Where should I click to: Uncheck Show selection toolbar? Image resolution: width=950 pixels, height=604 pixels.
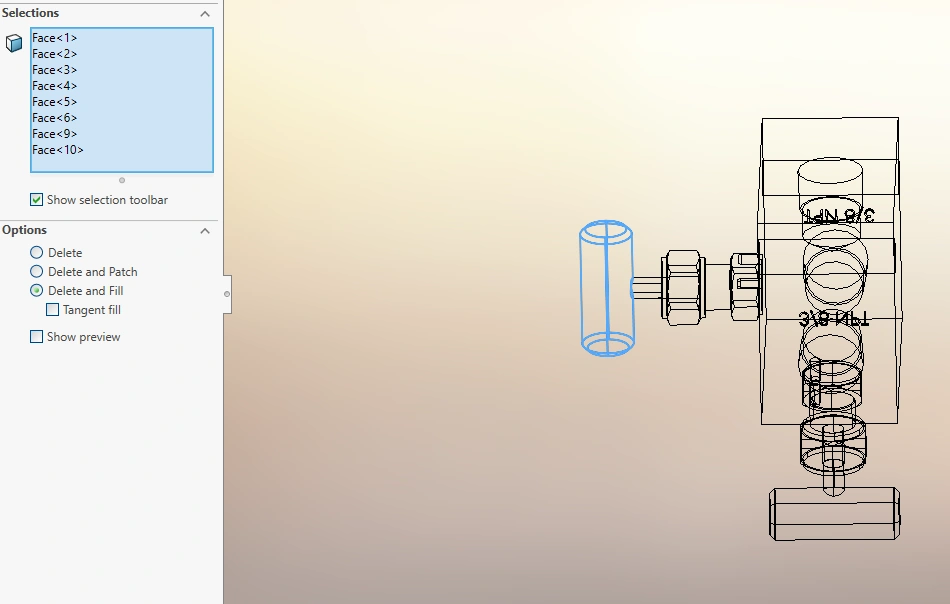click(x=36, y=200)
